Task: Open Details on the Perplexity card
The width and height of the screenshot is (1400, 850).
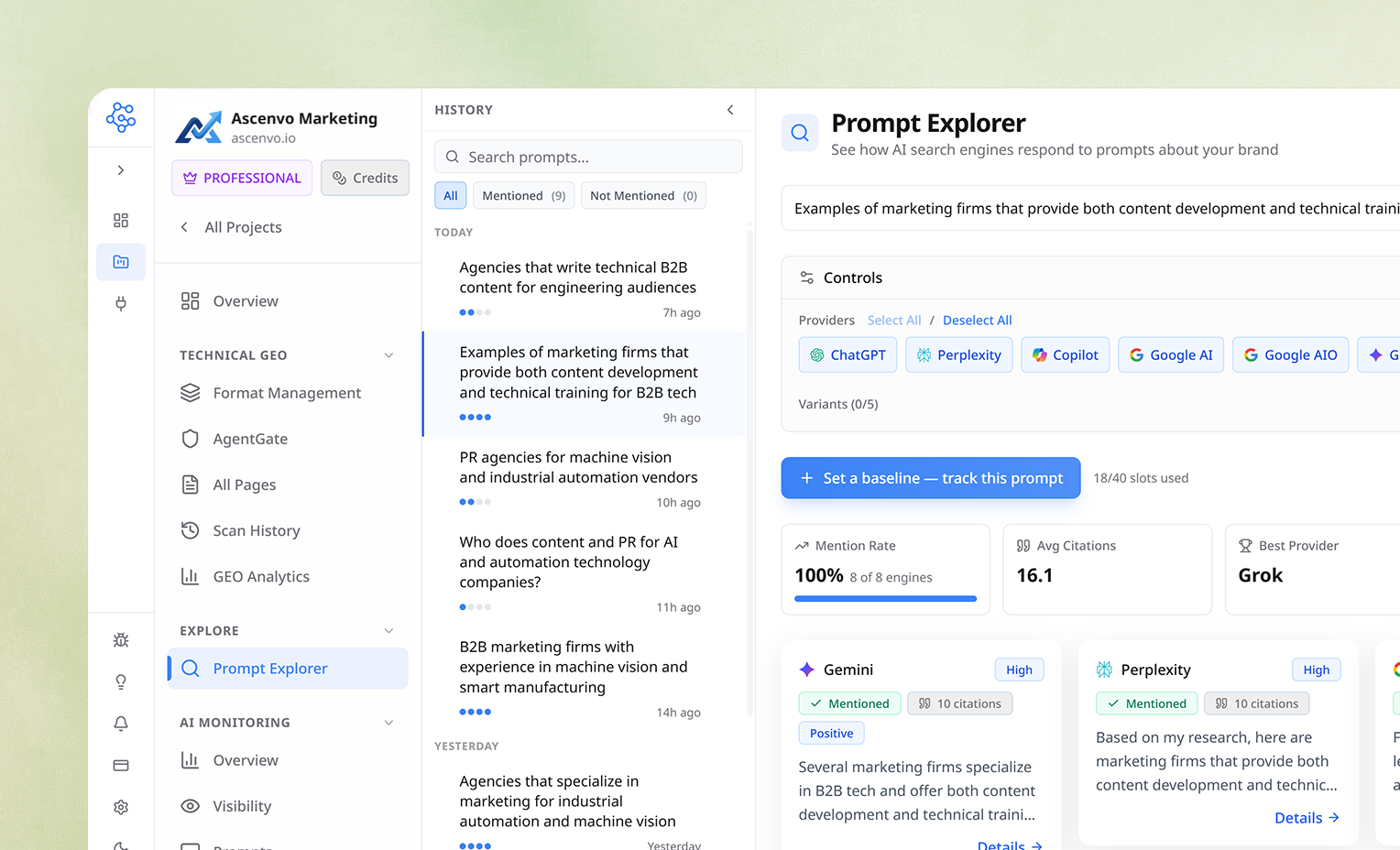Action: click(x=1307, y=818)
